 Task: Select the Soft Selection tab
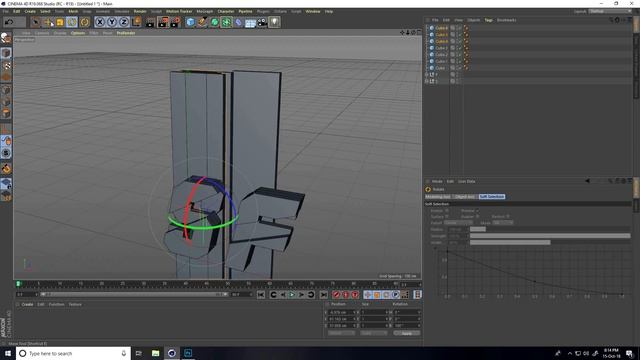[492, 197]
